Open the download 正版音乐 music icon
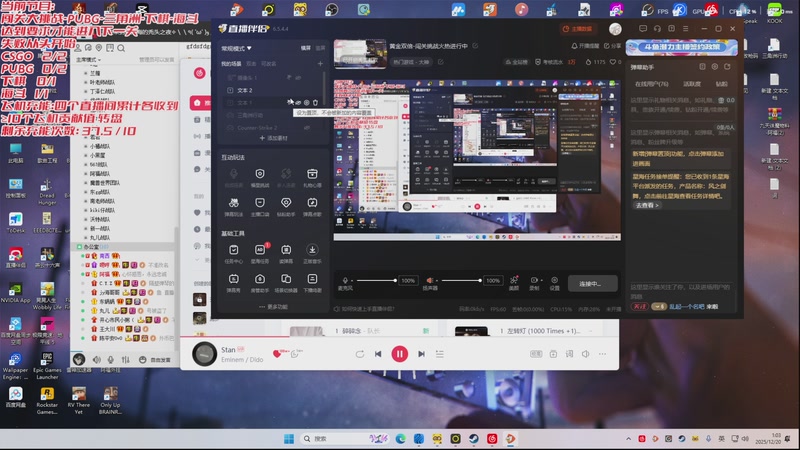 pyautogui.click(x=312, y=249)
